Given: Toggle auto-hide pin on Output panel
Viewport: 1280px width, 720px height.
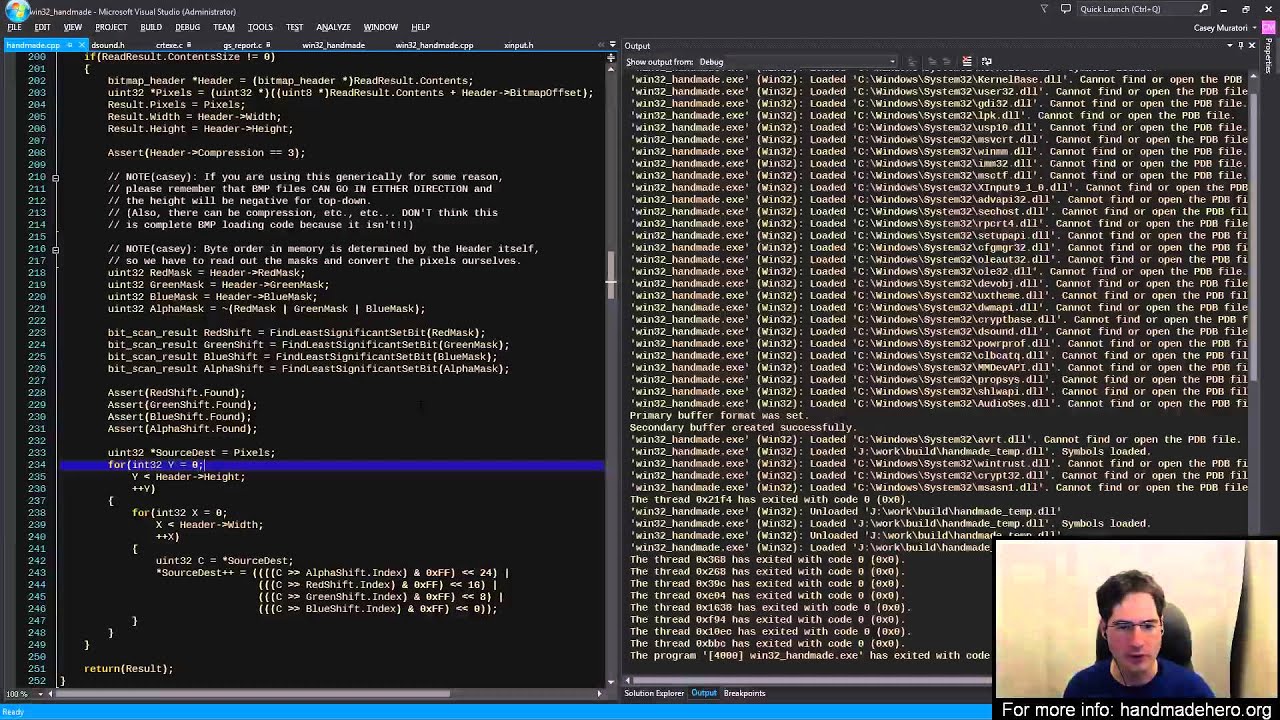Looking at the screenshot, I should [x=1240, y=46].
